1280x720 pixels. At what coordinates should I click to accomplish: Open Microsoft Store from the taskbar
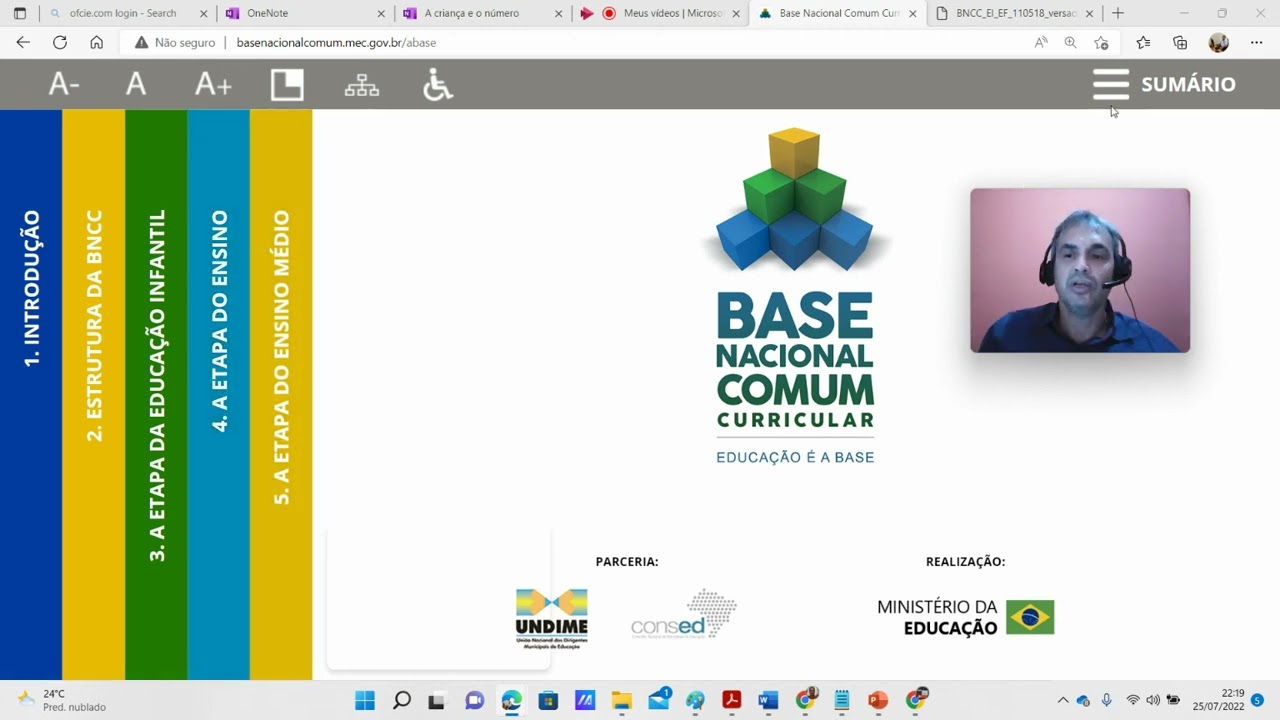548,700
